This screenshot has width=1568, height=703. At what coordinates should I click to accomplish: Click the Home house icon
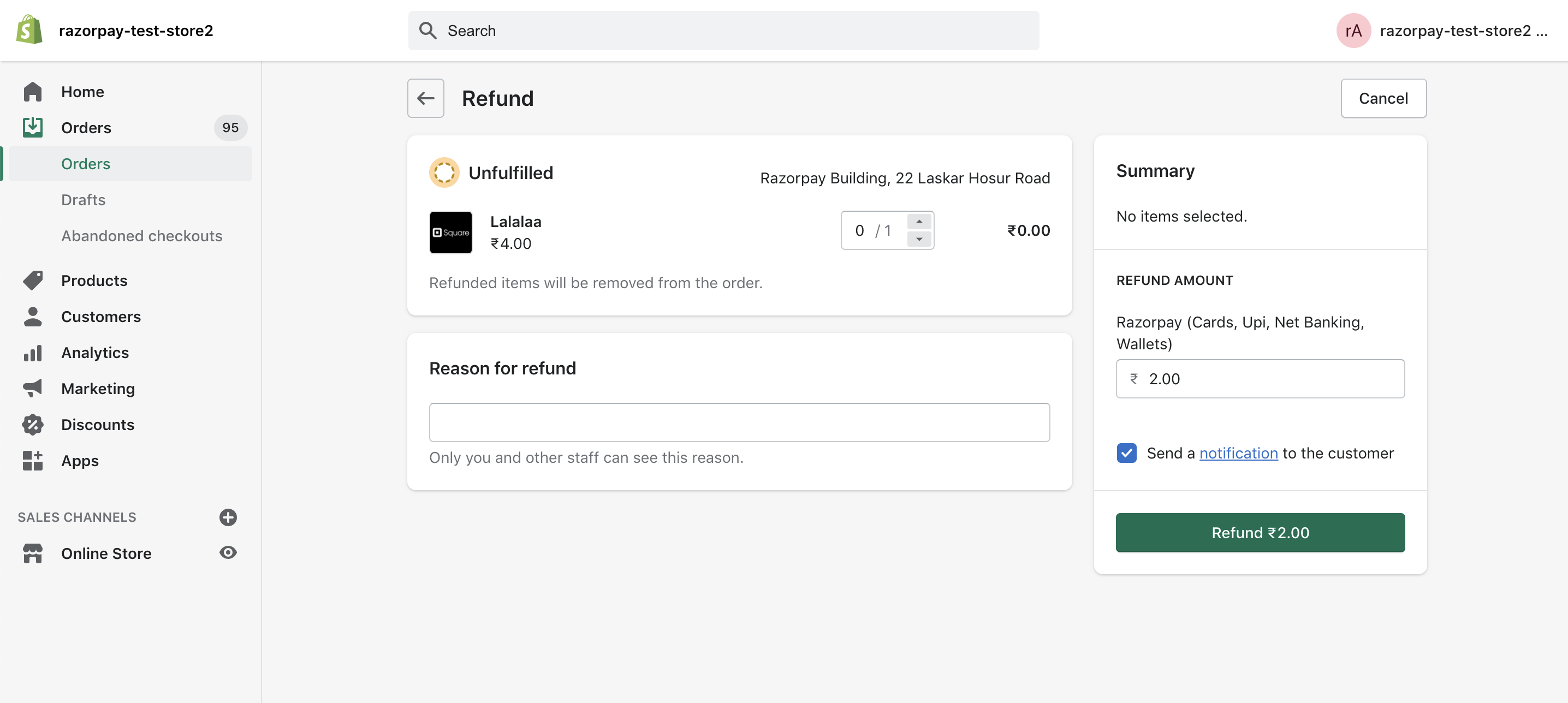tap(33, 92)
